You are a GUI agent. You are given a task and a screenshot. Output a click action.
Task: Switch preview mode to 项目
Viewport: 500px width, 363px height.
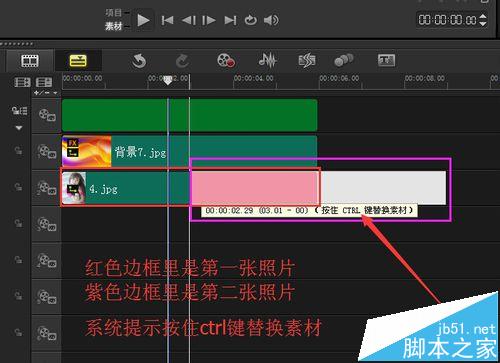point(114,13)
